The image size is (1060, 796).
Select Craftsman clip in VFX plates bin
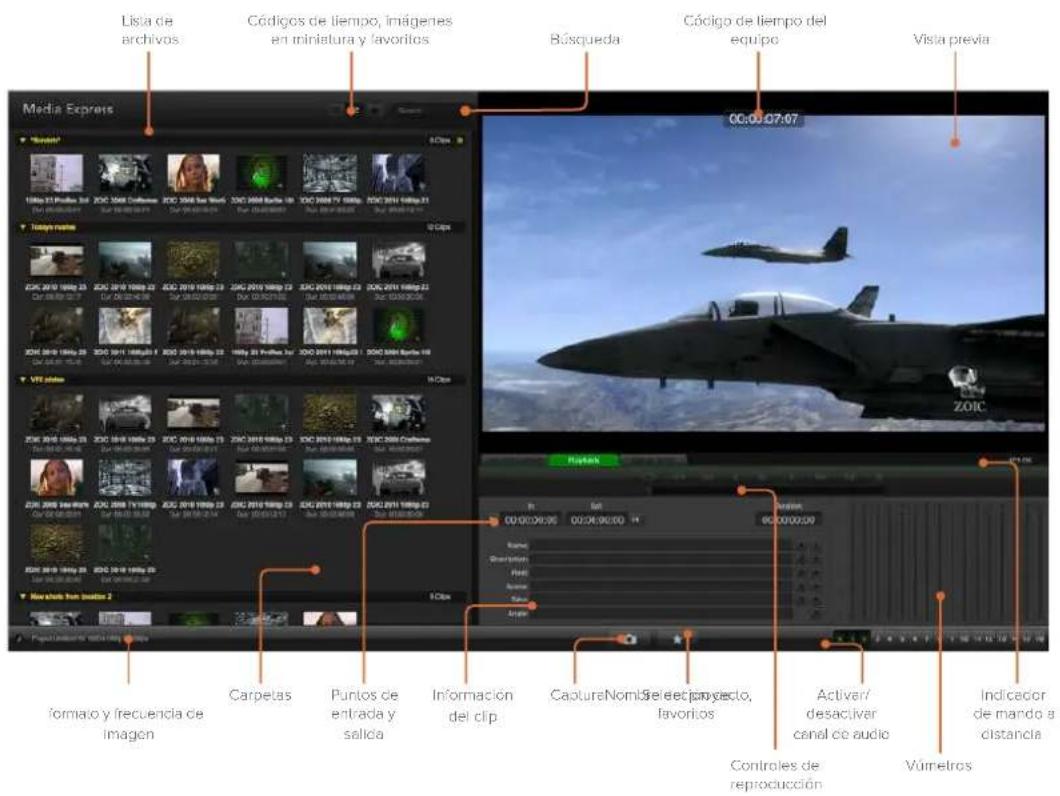point(398,413)
